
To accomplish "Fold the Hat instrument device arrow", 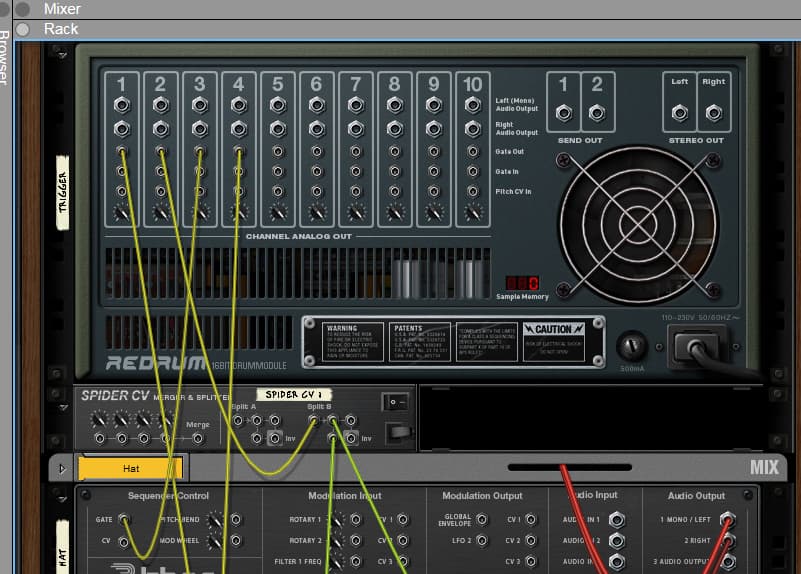I will (63, 498).
